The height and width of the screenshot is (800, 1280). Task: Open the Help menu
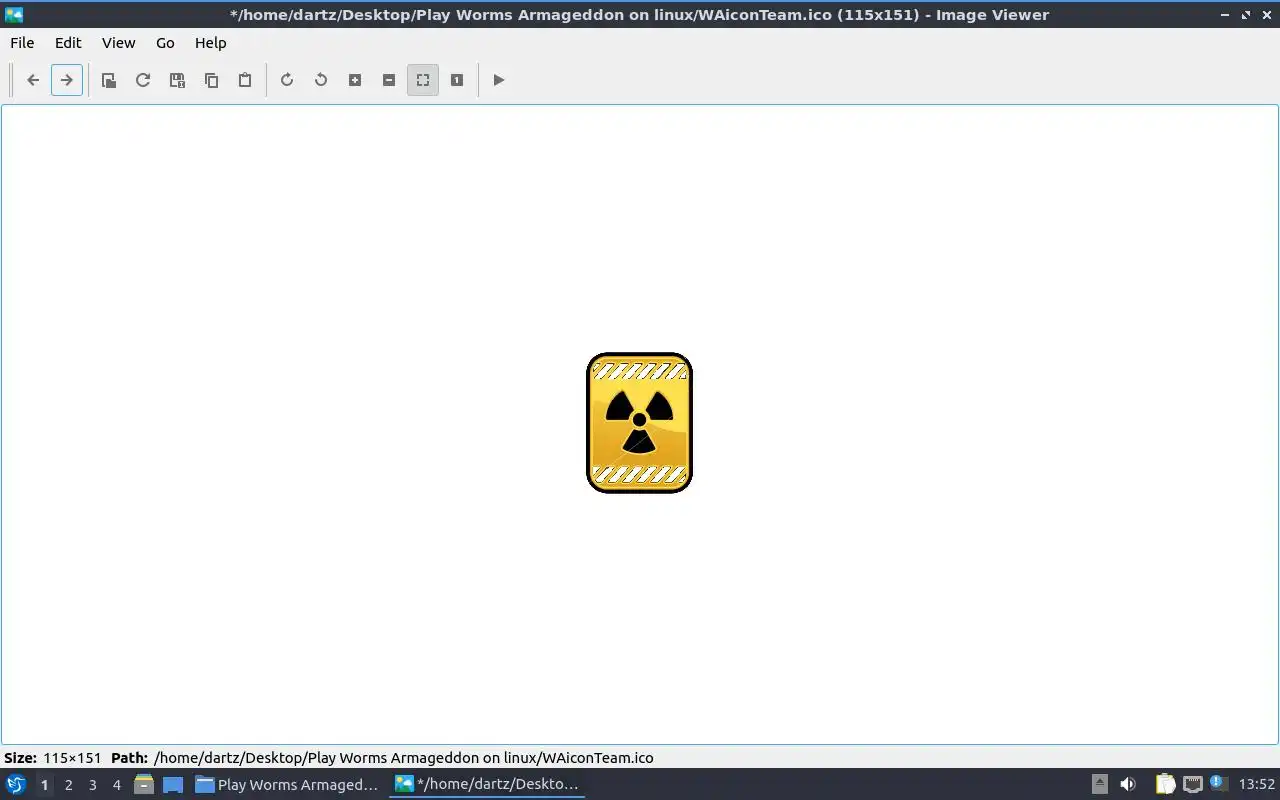pyautogui.click(x=210, y=43)
